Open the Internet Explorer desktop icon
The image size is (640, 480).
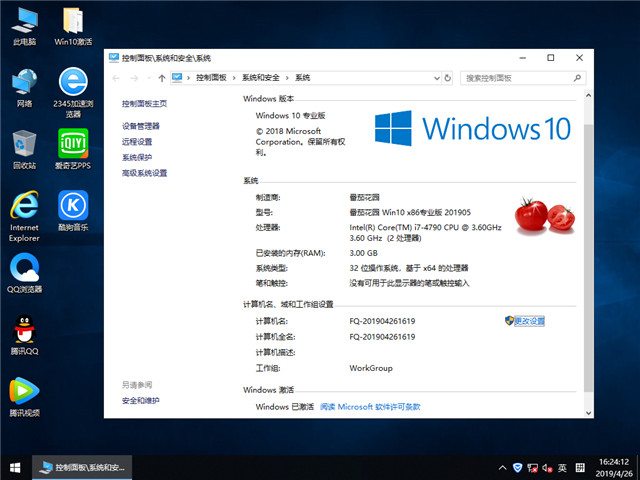24,216
